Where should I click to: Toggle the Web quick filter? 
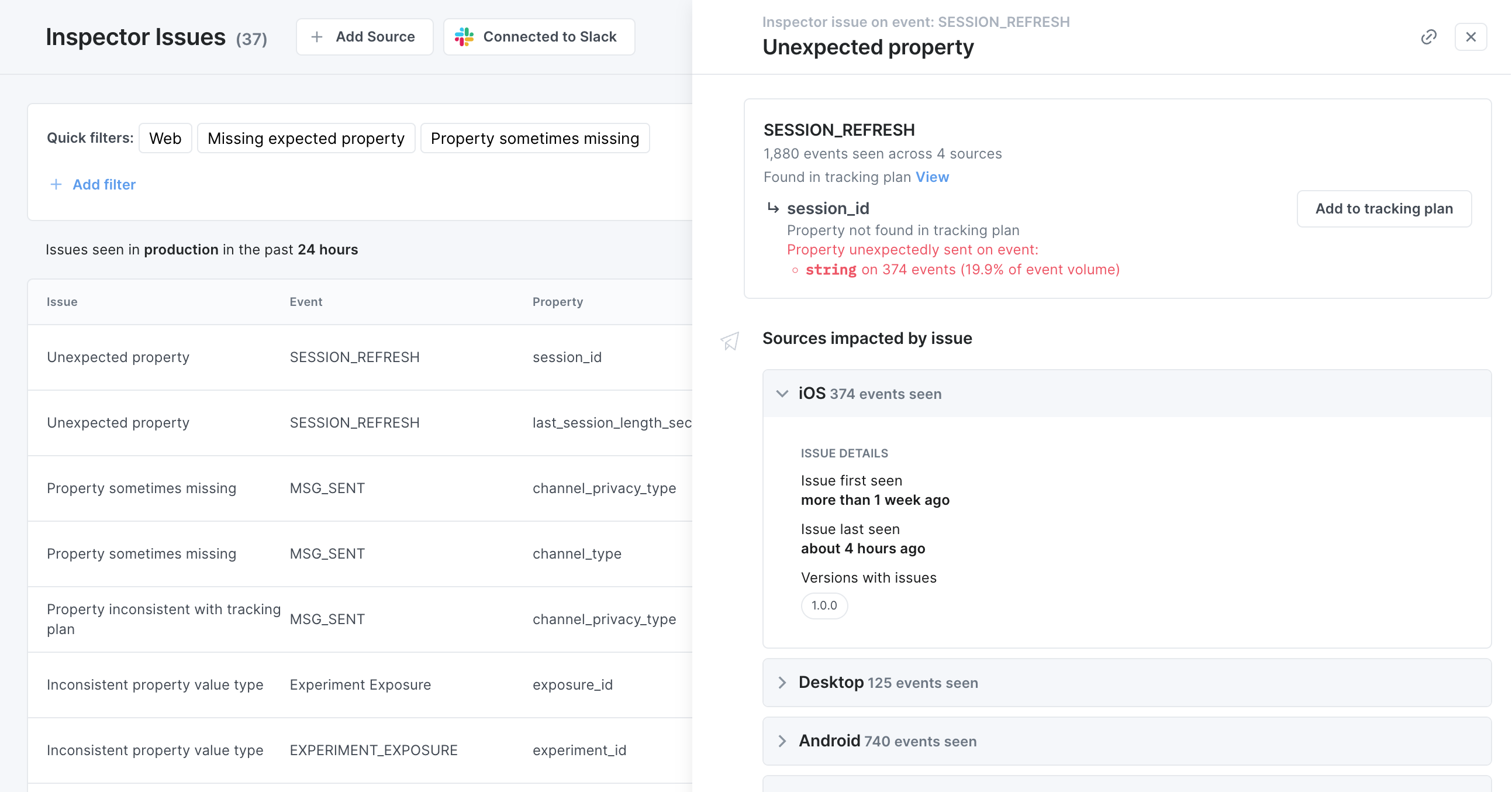(165, 138)
